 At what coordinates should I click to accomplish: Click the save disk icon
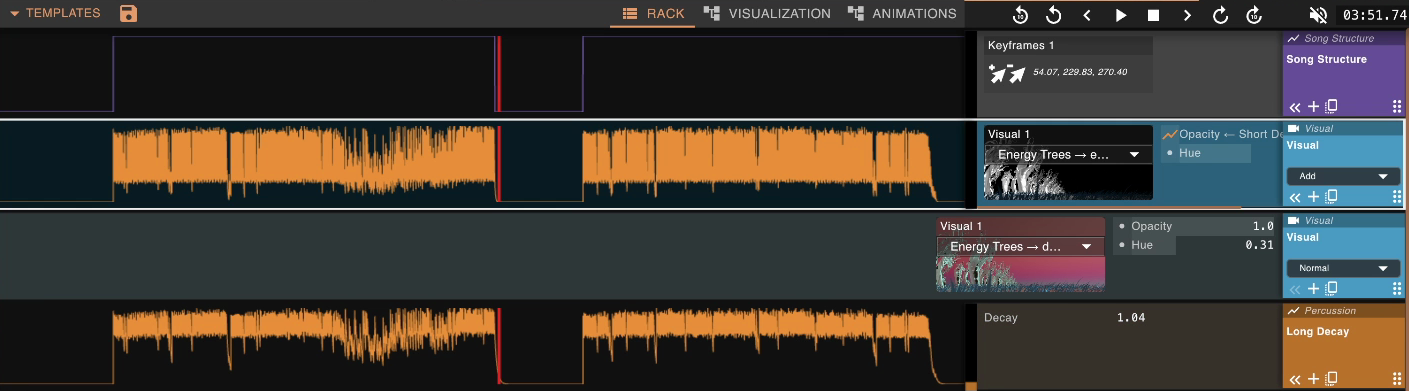(128, 14)
